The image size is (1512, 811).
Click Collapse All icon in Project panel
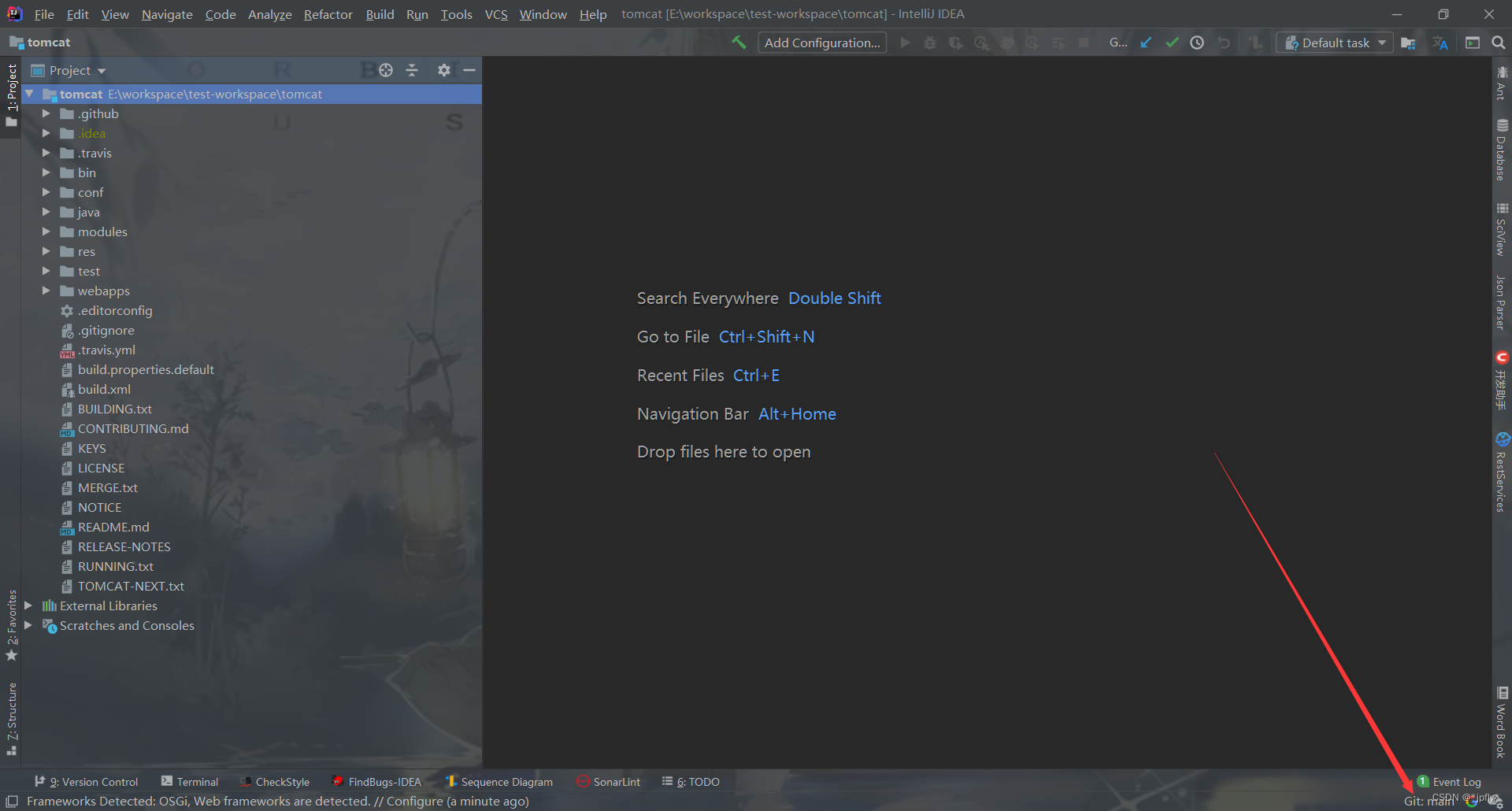click(412, 70)
